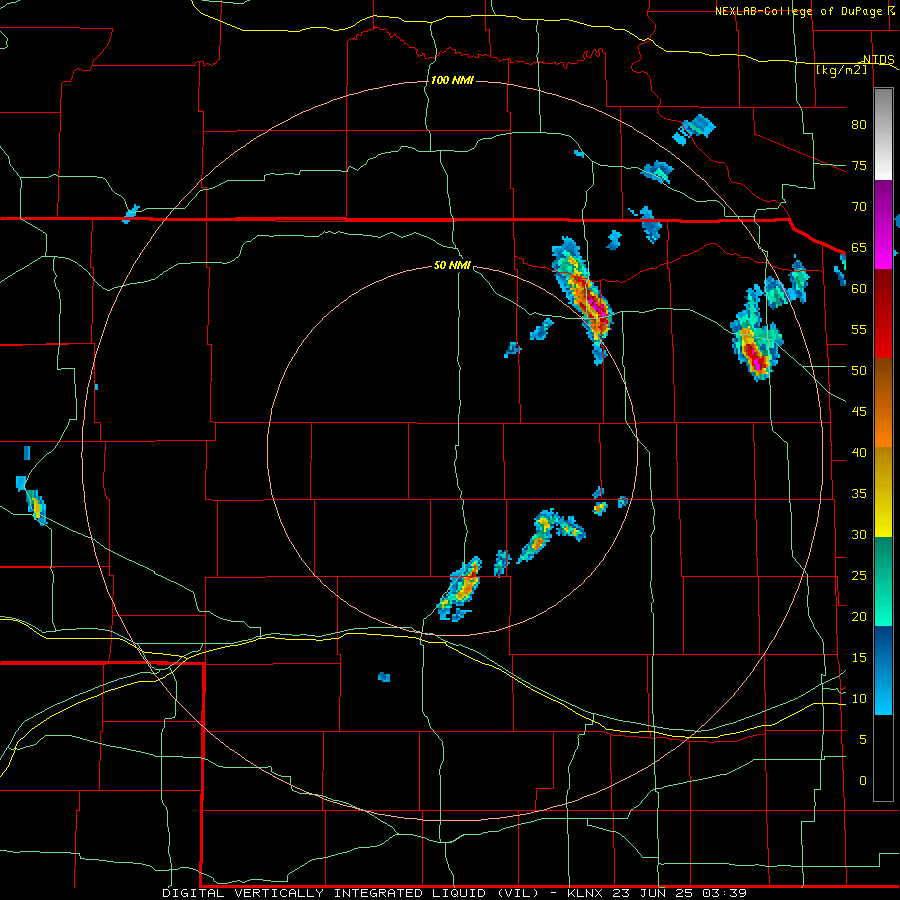Click the 65 value on the color scale

pos(859,247)
